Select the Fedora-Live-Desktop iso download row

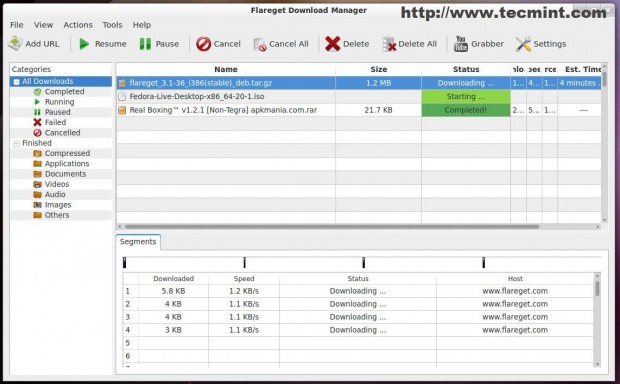coord(359,96)
